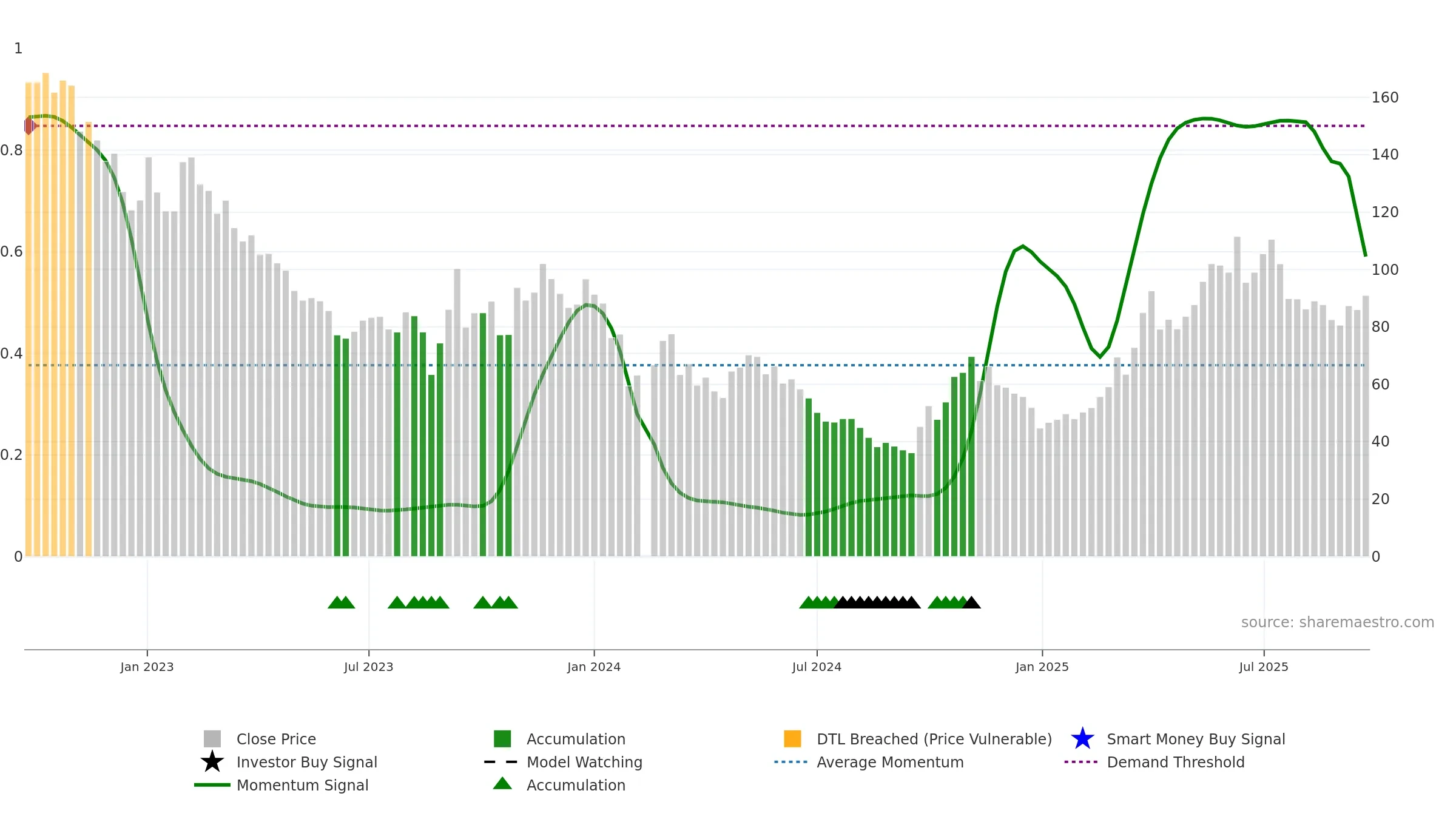Viewport: 1456px width, 819px height.
Task: Click the 0.6 momentum axis label
Action: [12, 252]
